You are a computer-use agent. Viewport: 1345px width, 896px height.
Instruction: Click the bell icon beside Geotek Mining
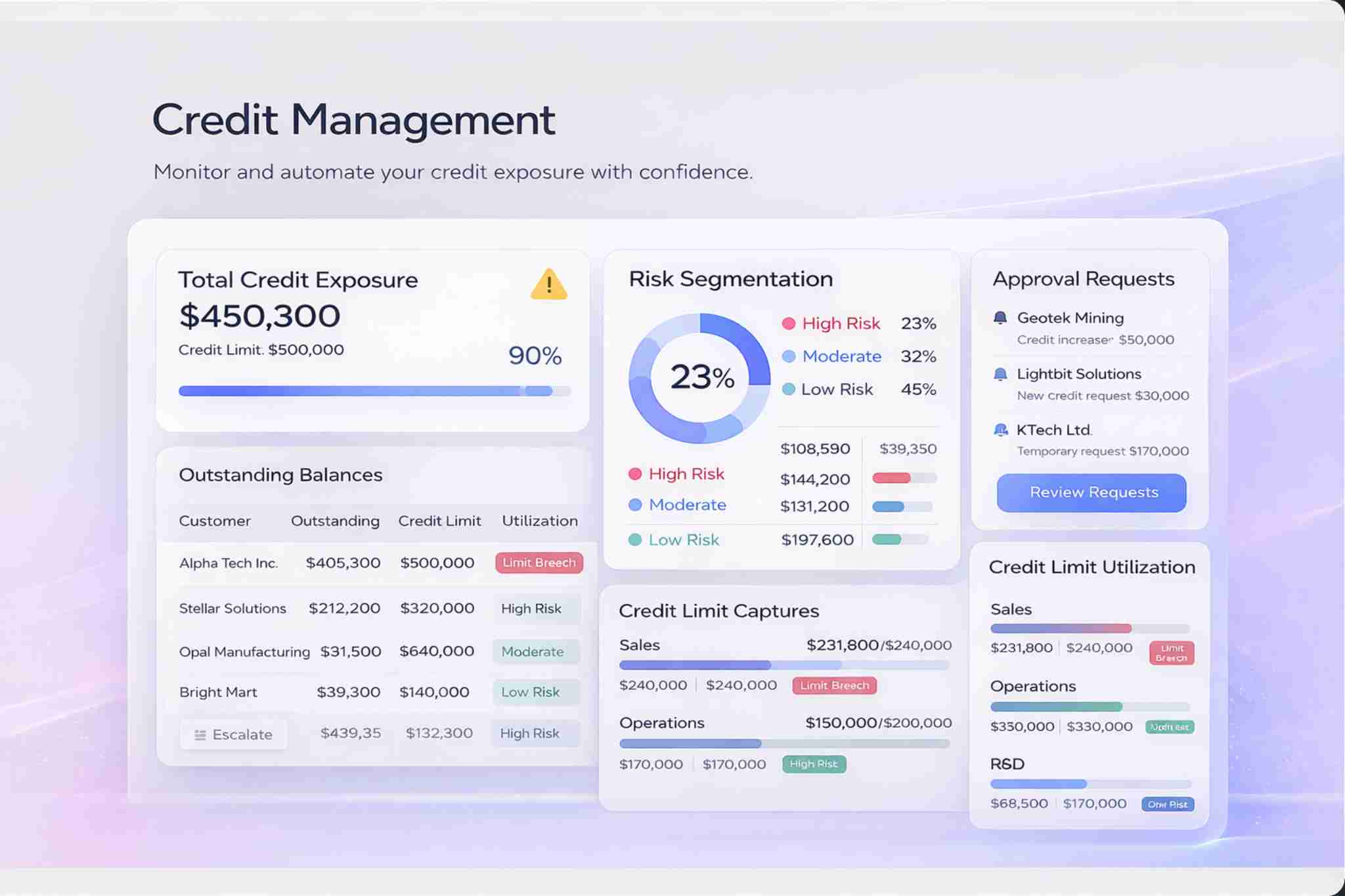[x=1001, y=318]
